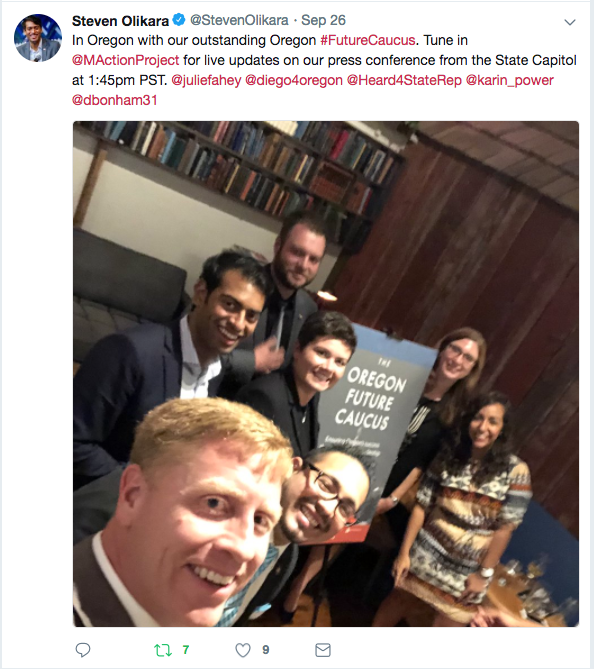Click the Steven Olikara display name
594x669 pixels.
[x=120, y=20]
